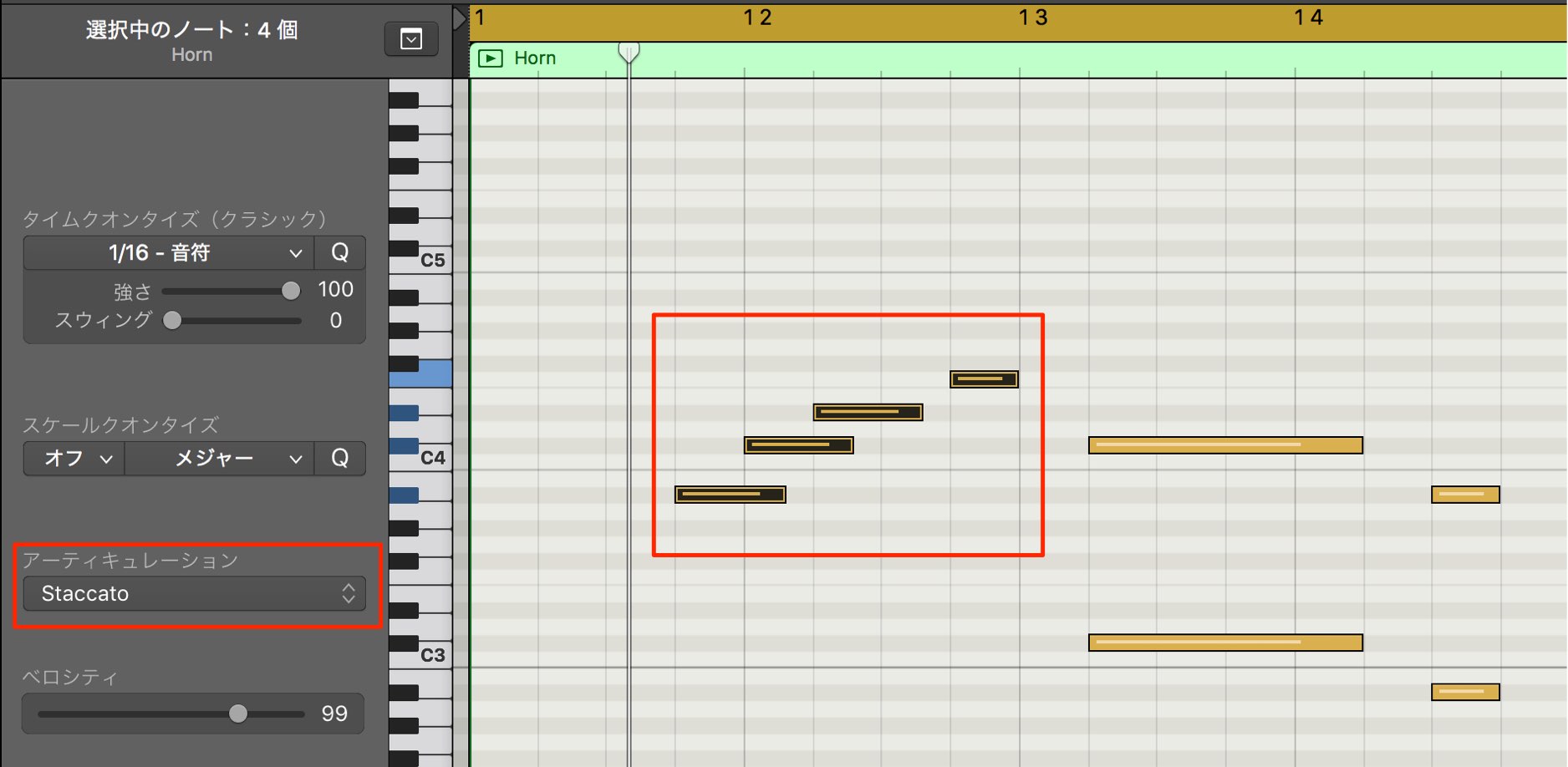Click the velocity value 99

(x=334, y=713)
